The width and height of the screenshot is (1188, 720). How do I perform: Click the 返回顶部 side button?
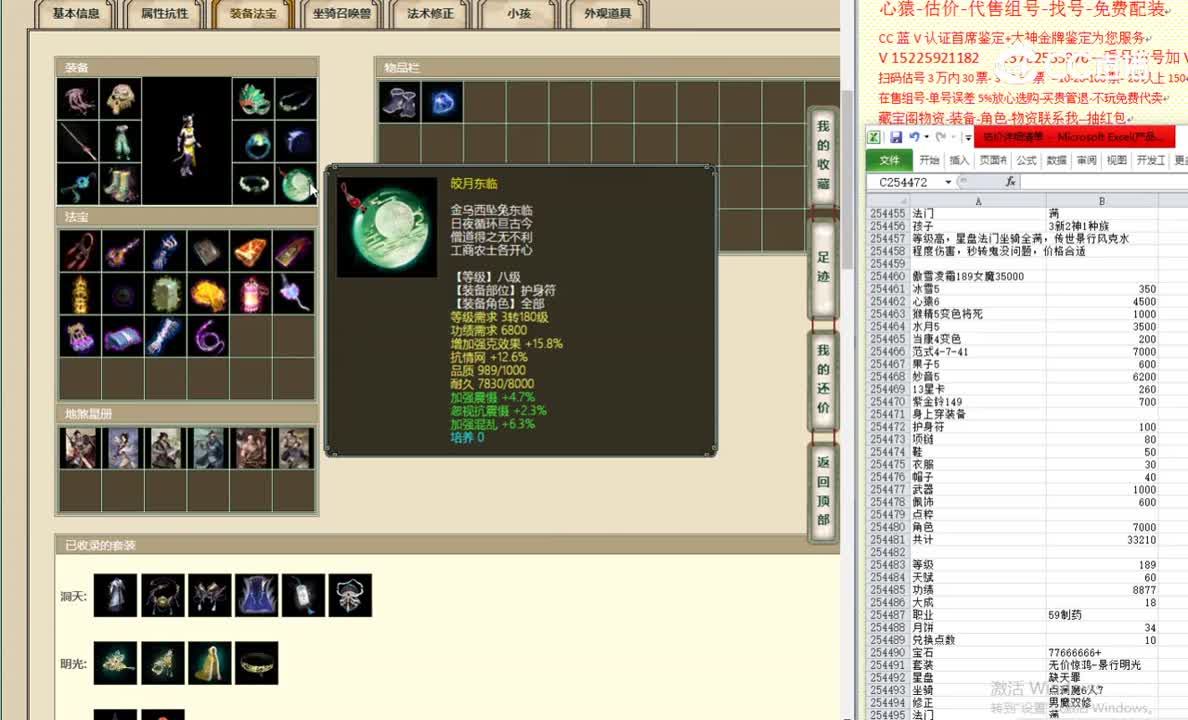(823, 491)
